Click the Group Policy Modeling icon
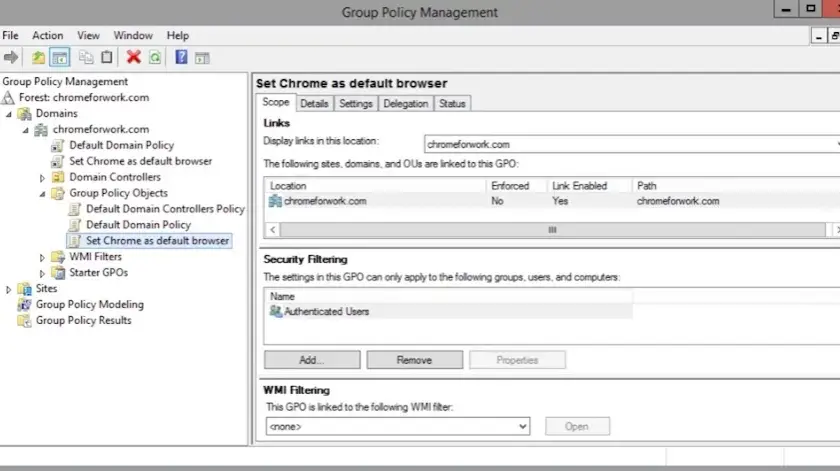This screenshot has width=840, height=471. 25,304
